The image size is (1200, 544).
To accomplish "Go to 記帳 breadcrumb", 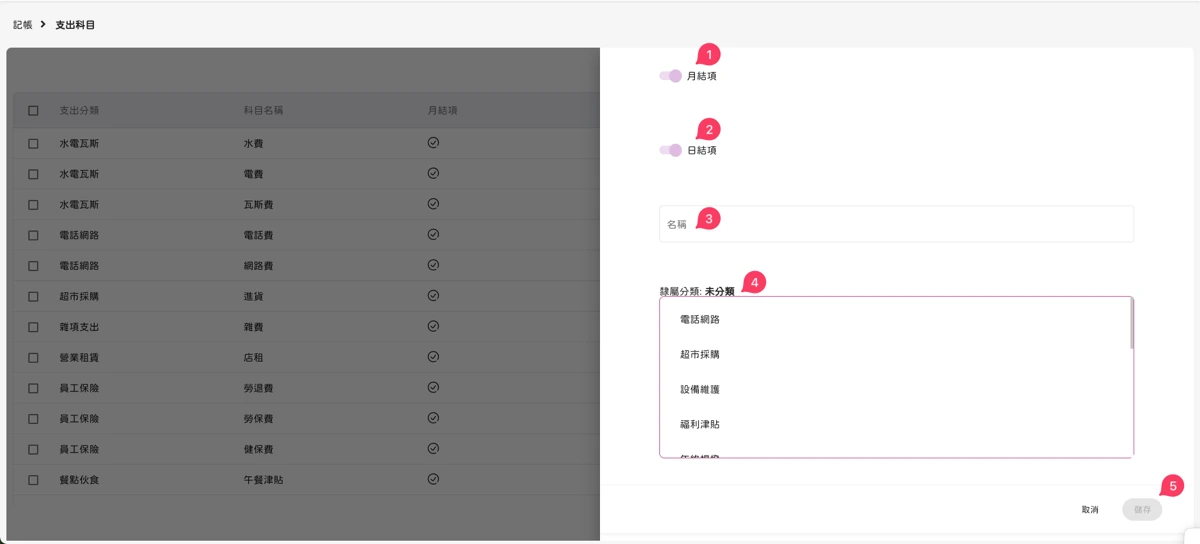I will (22, 24).
